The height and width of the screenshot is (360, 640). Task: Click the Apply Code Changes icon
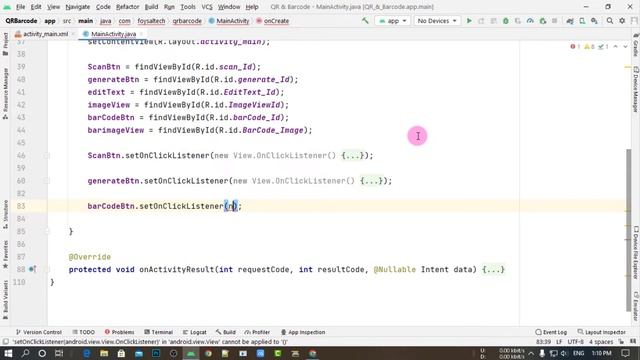click(x=493, y=20)
